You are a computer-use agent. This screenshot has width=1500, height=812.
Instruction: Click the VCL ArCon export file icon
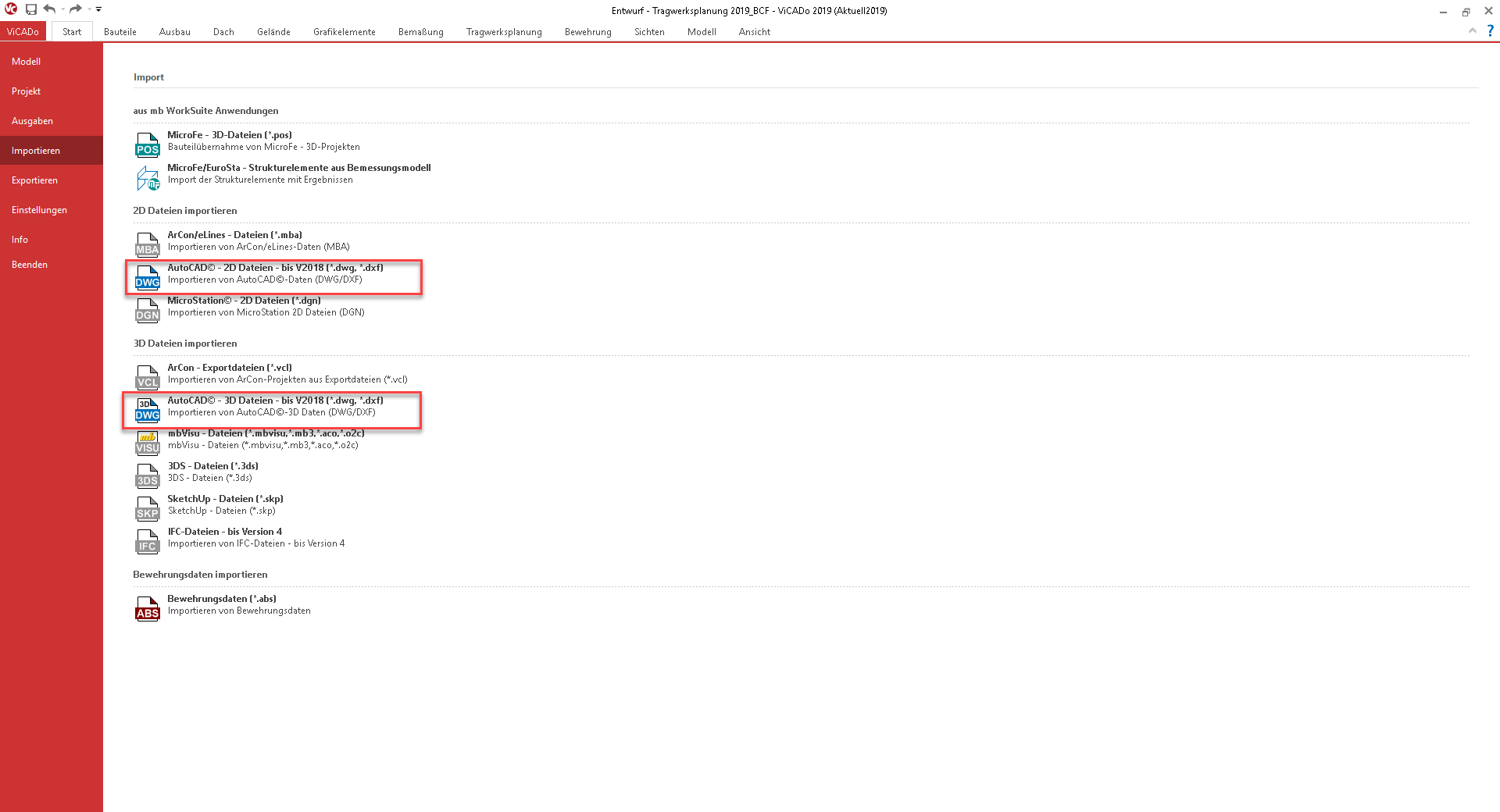(148, 378)
